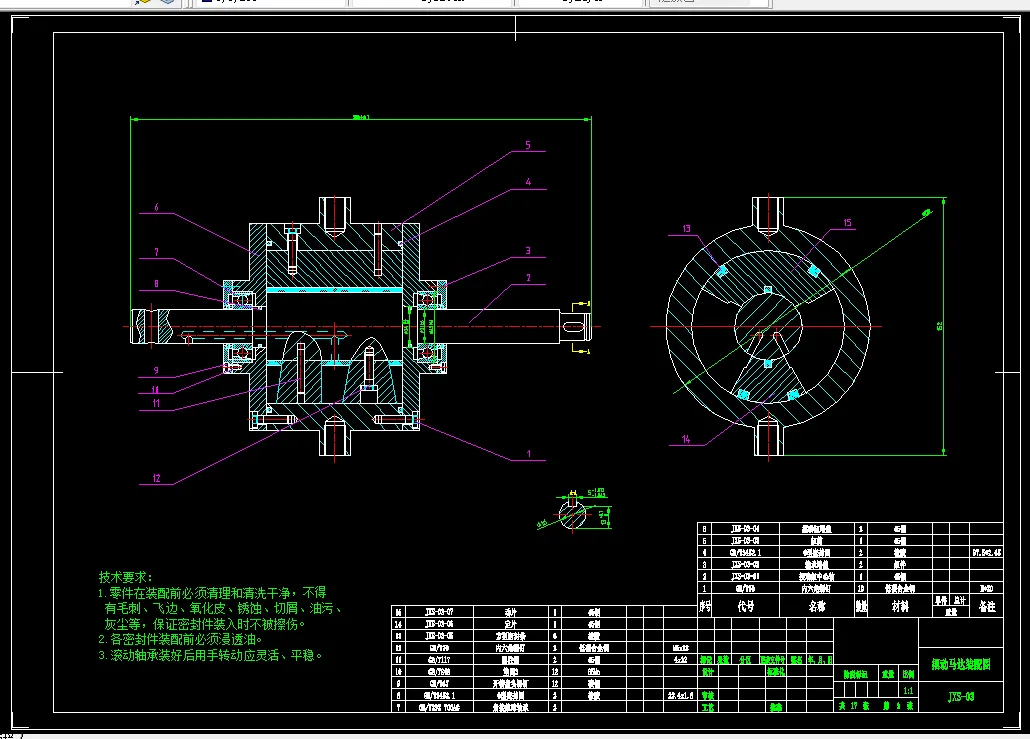Click part balloon number 12
This screenshot has height=739, width=1030.
pos(156,478)
